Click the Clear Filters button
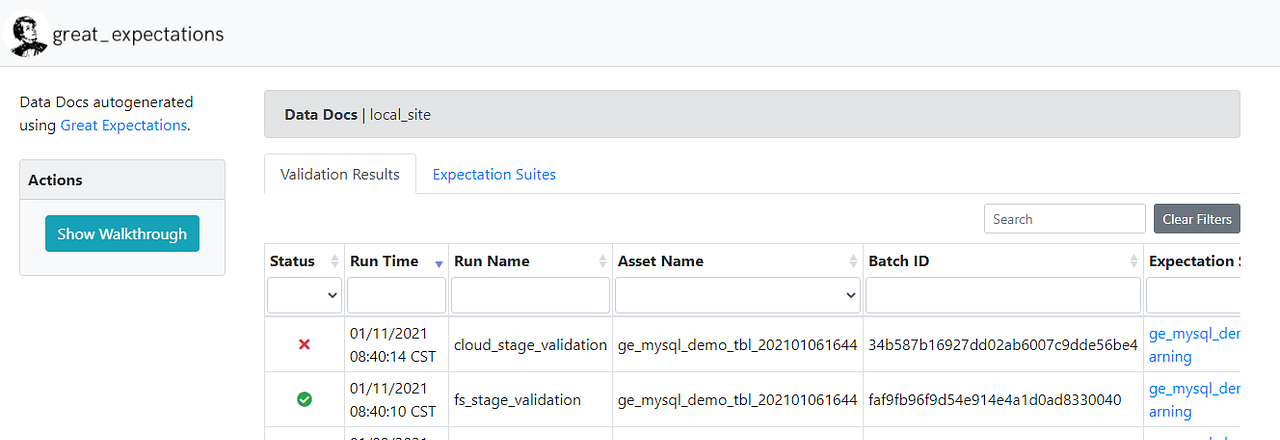 point(1196,219)
